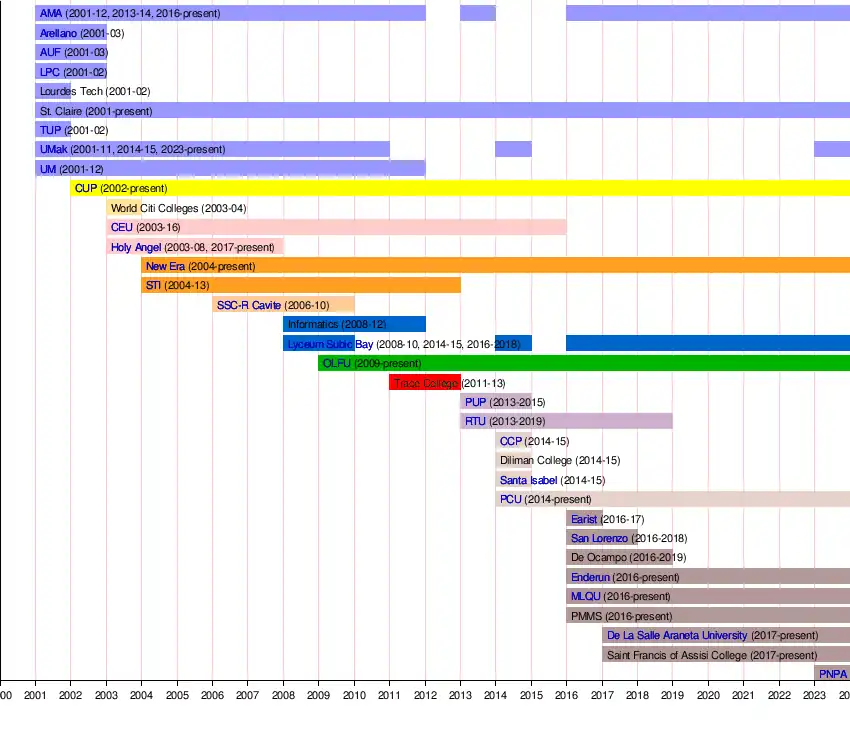Open the Arellano link

click(x=59, y=33)
